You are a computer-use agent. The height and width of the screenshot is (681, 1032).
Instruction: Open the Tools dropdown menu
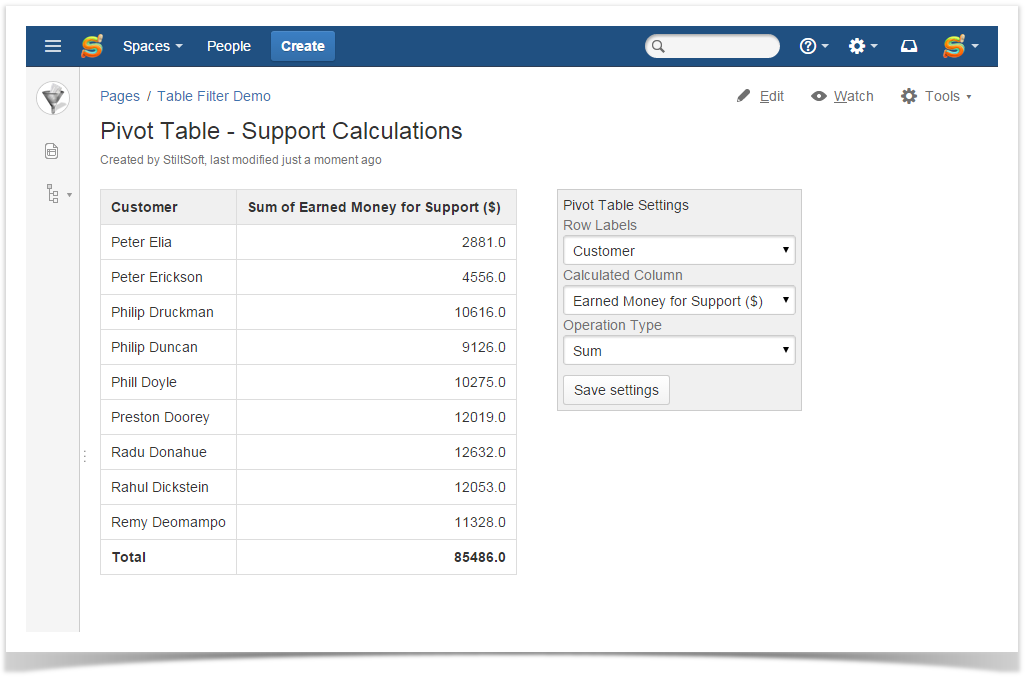pos(936,96)
